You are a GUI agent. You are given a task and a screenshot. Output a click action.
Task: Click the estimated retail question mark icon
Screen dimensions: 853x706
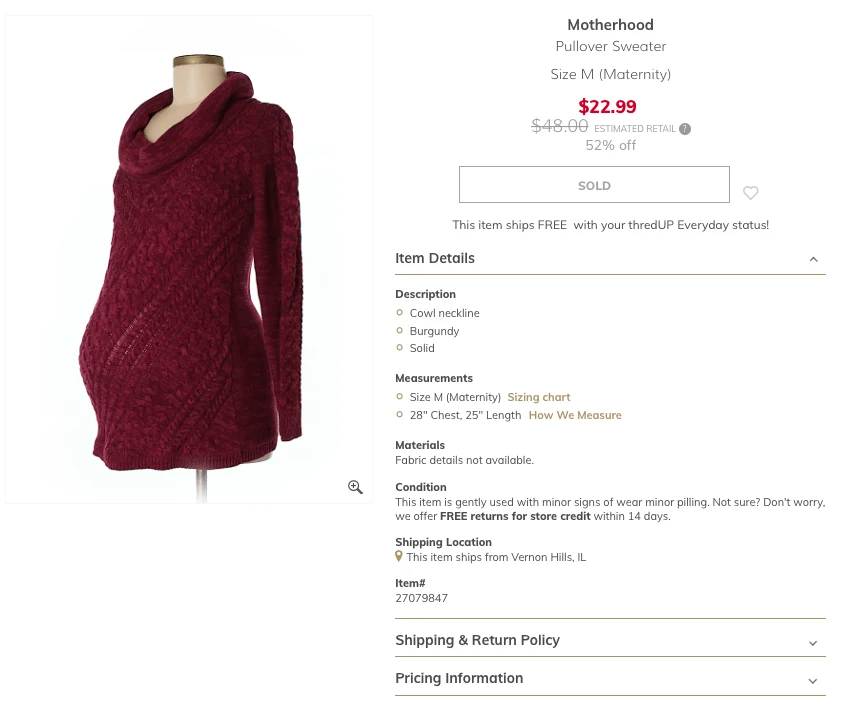click(685, 129)
